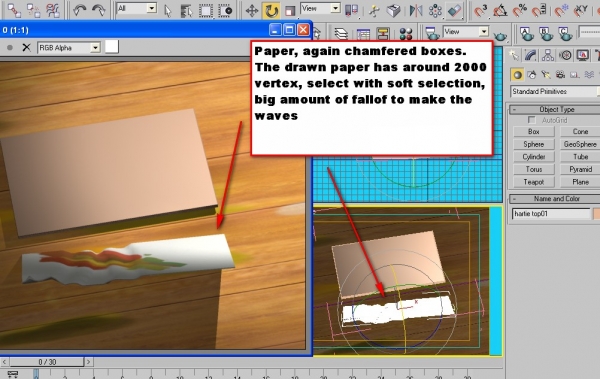Toggle the mono channel circle button

pyautogui.click(x=10, y=47)
